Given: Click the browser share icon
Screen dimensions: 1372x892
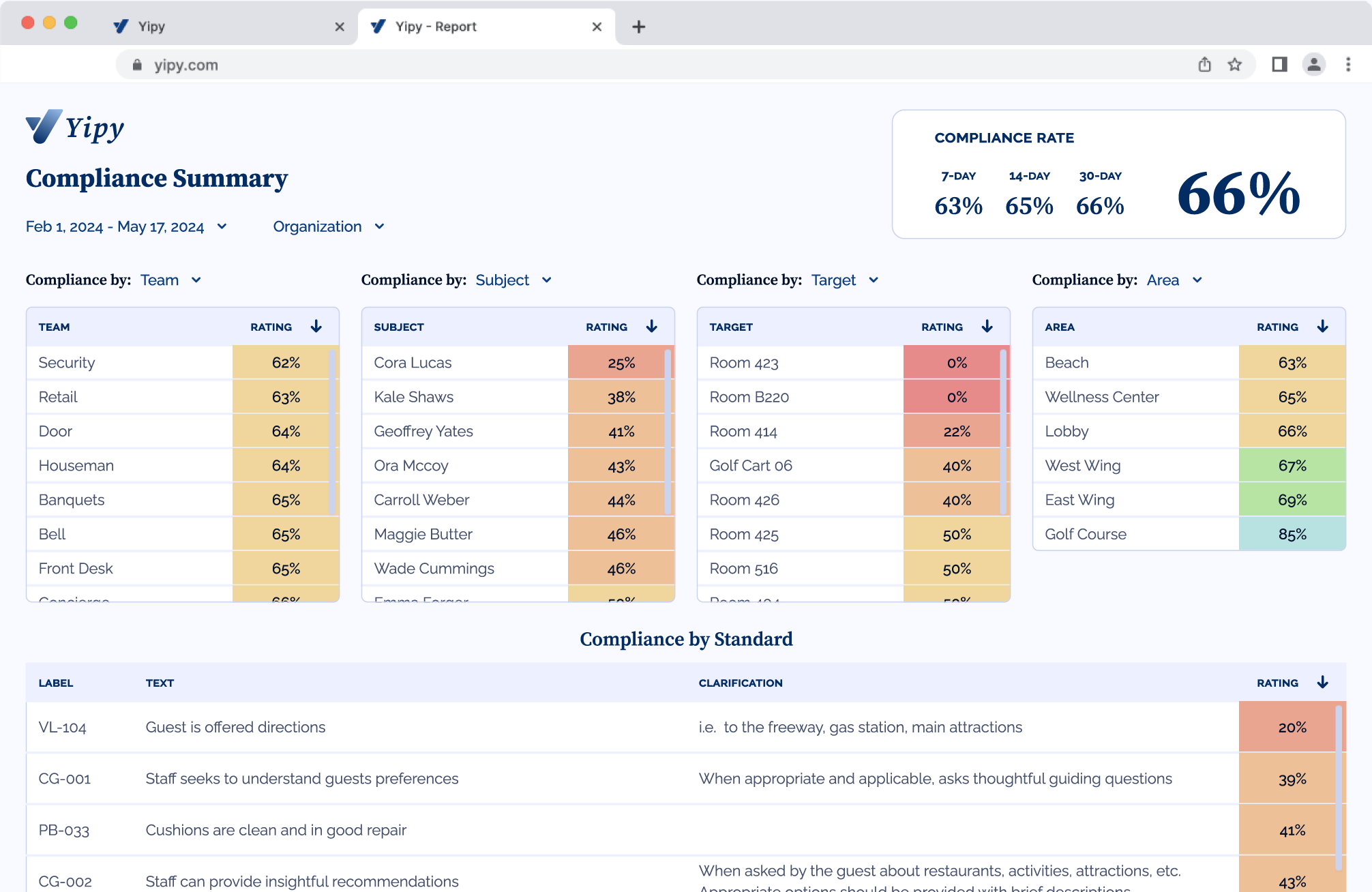Looking at the screenshot, I should 1205,65.
